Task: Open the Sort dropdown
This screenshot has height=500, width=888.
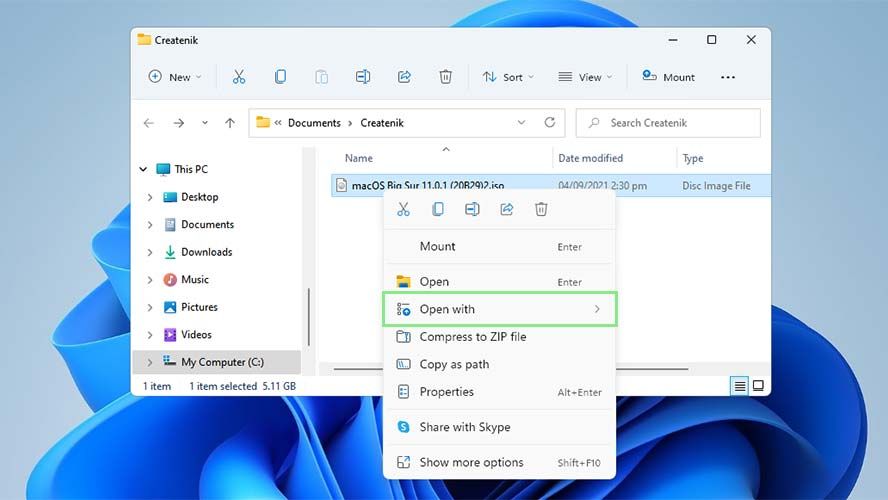Action: click(508, 77)
